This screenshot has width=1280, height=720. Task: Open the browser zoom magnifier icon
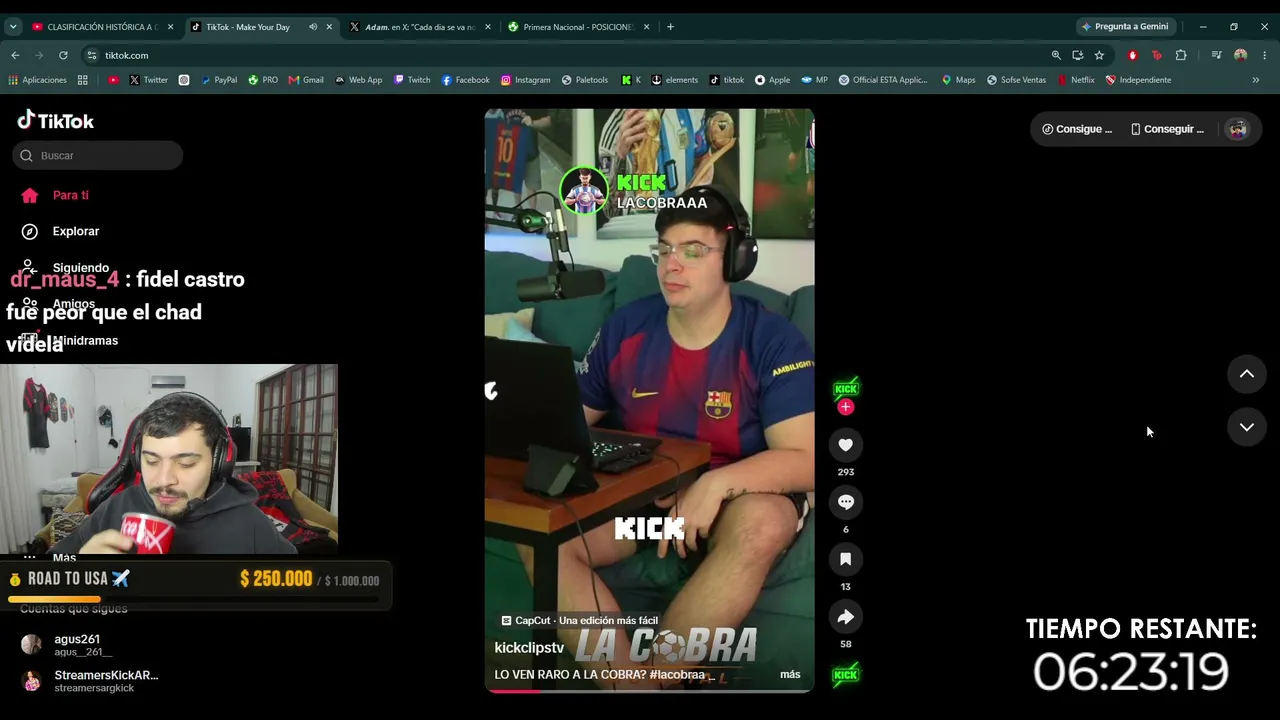[x=1056, y=55]
